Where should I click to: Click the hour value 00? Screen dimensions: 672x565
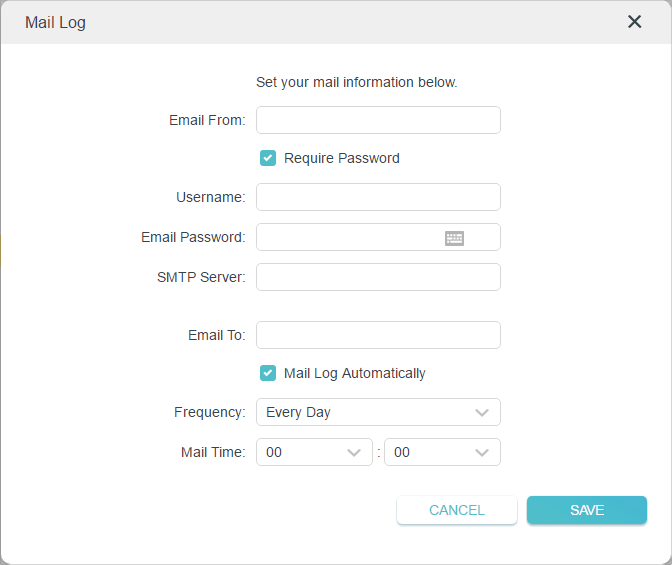pyautogui.click(x=274, y=452)
